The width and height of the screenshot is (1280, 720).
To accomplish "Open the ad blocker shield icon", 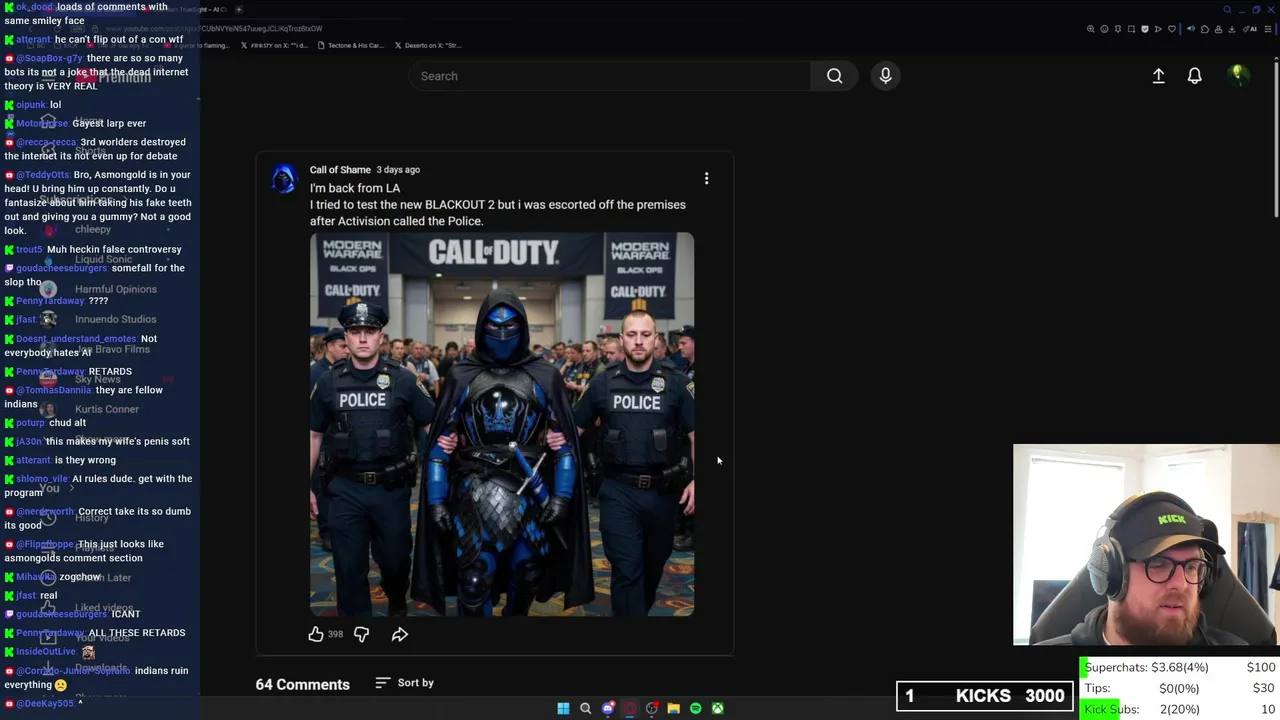I will pyautogui.click(x=1145, y=29).
